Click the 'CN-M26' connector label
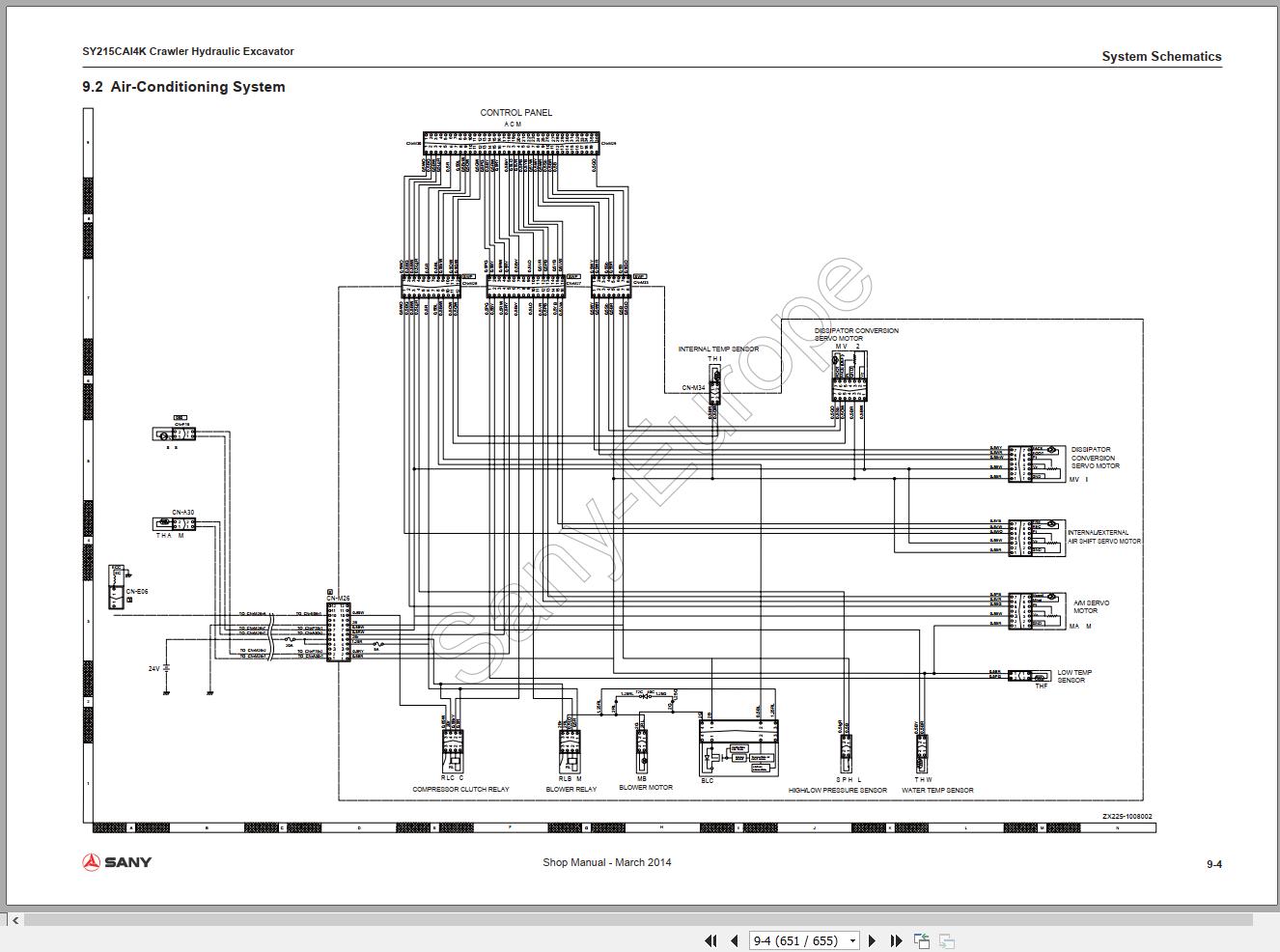 pyautogui.click(x=338, y=599)
